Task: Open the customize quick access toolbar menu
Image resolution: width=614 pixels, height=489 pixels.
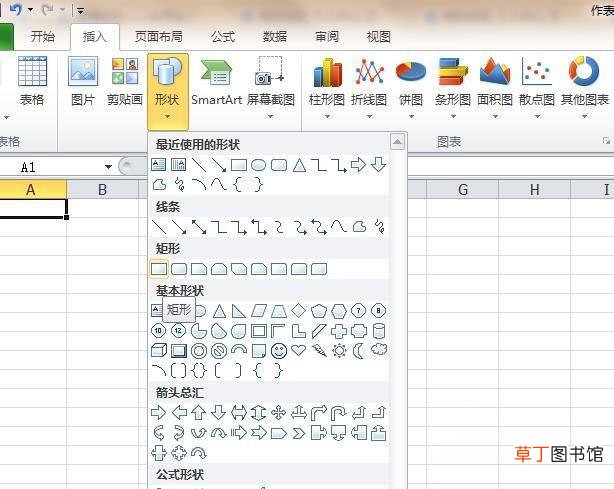Action: coord(80,11)
